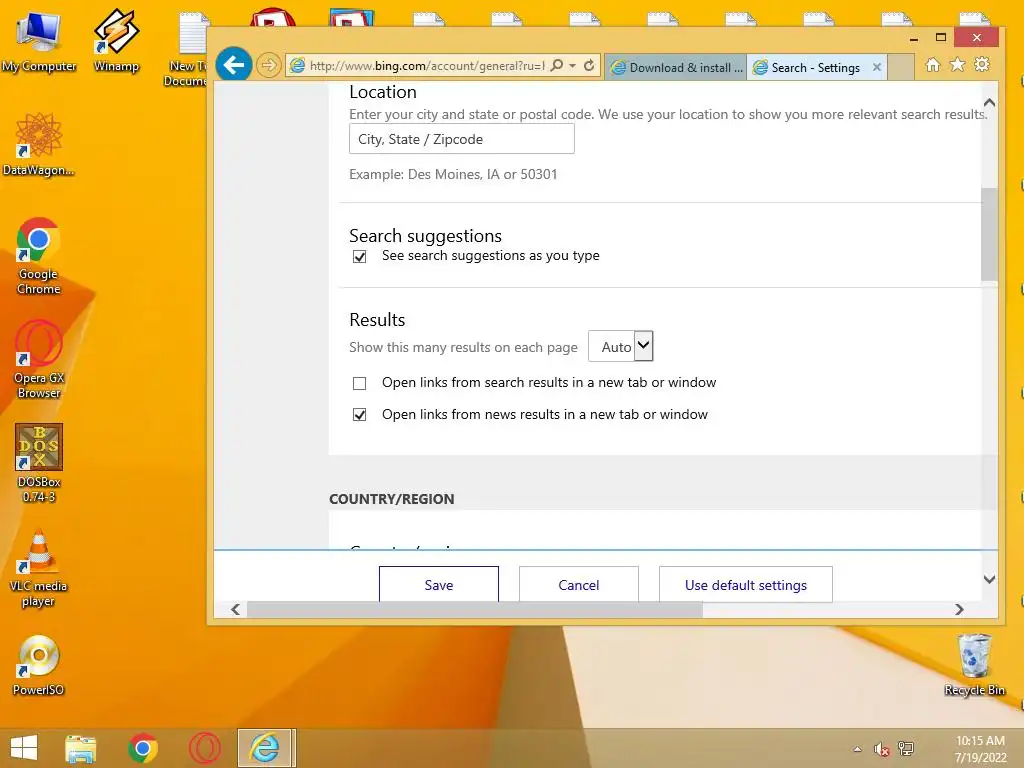Image resolution: width=1024 pixels, height=768 pixels.
Task: Click the muted volume tray icon
Action: [881, 749]
